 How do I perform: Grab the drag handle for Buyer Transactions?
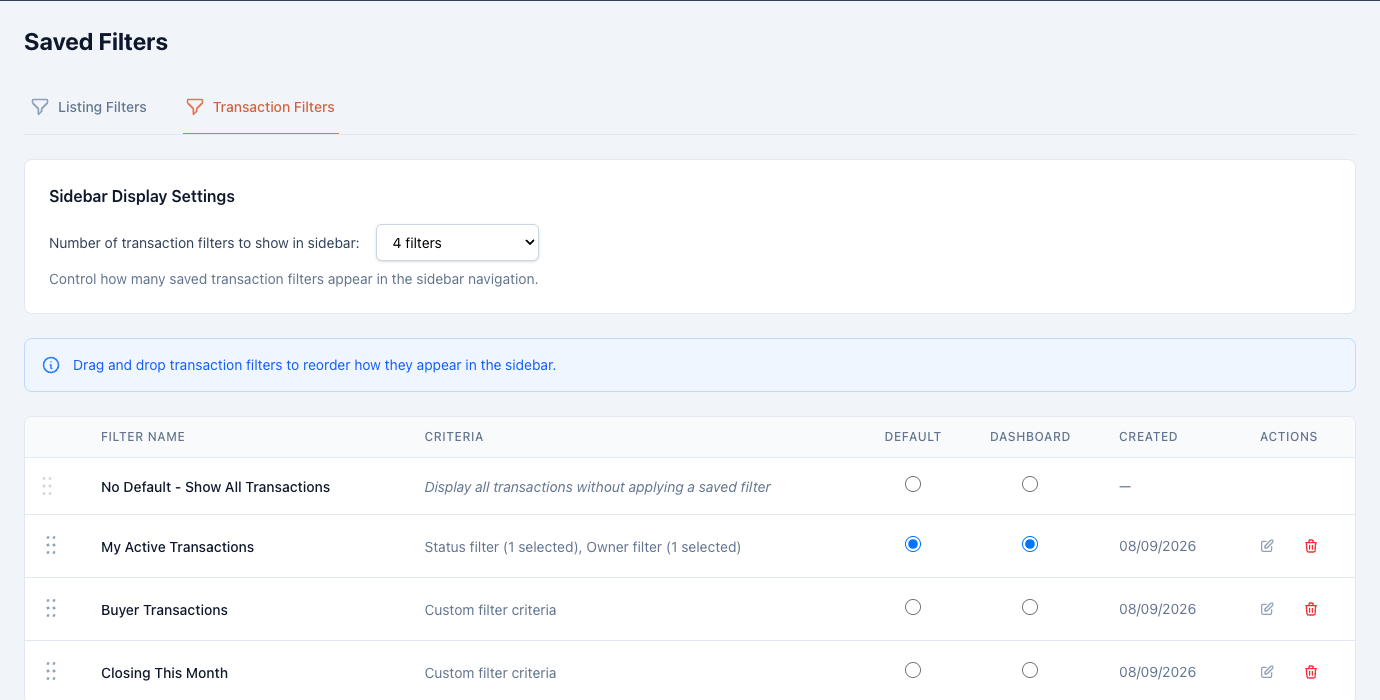51,608
